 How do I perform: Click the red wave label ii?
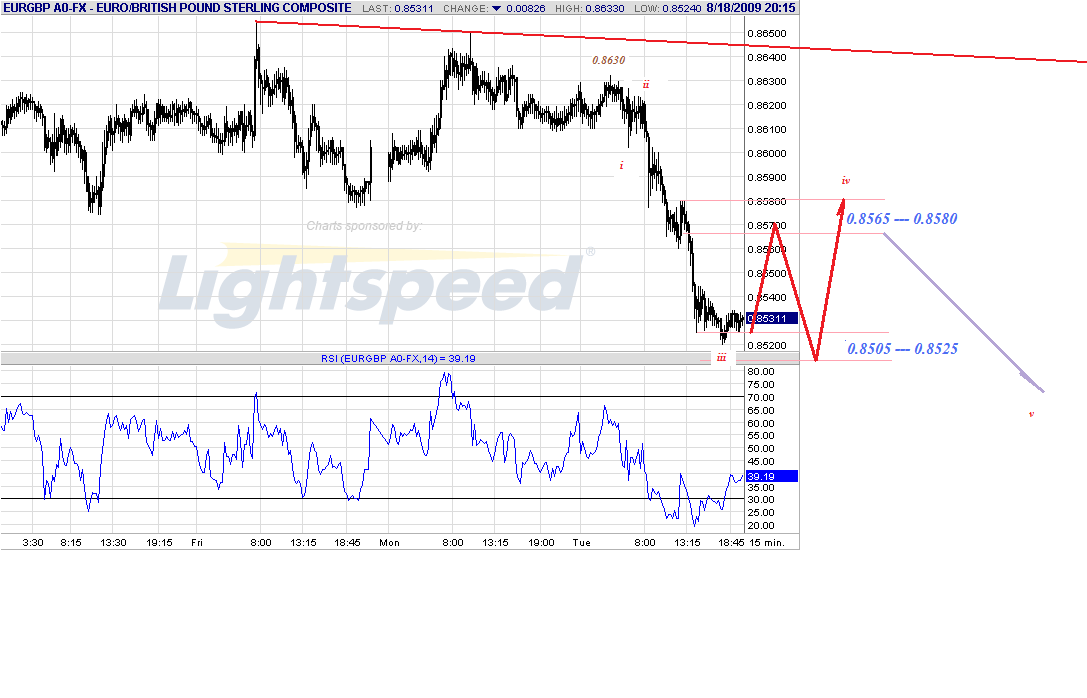(645, 85)
